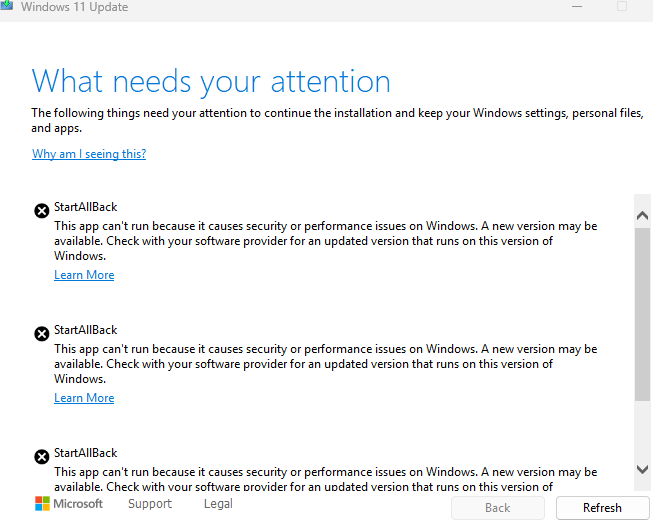
Task: Open Learn More under first StartAllBack entry
Action: click(x=84, y=275)
